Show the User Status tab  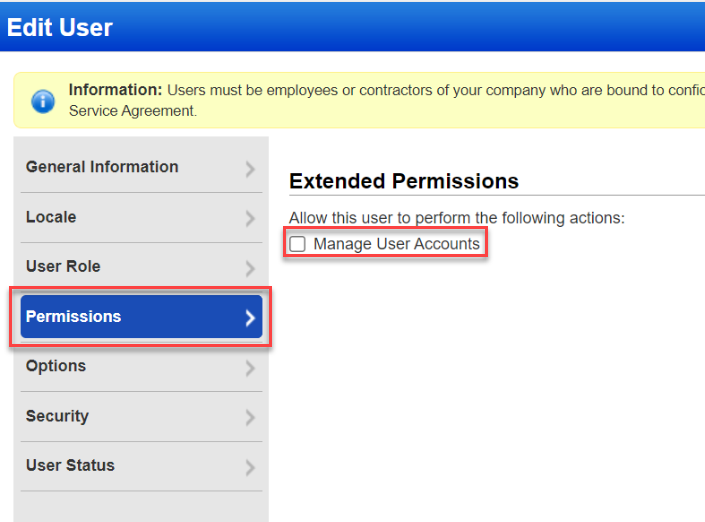pos(70,465)
